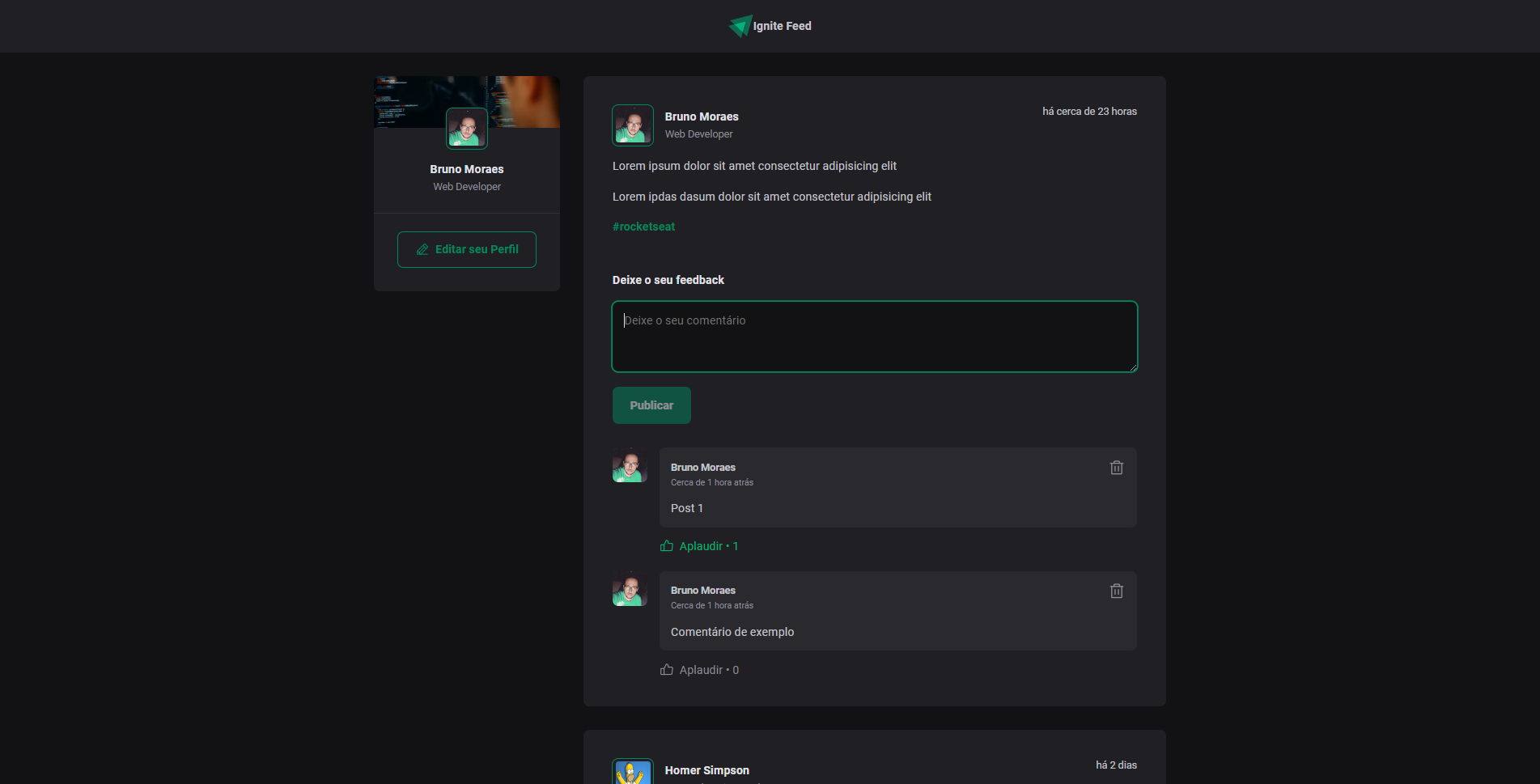
Task: Focus the 'Deixe o seu comentário' text area
Action: tap(875, 337)
